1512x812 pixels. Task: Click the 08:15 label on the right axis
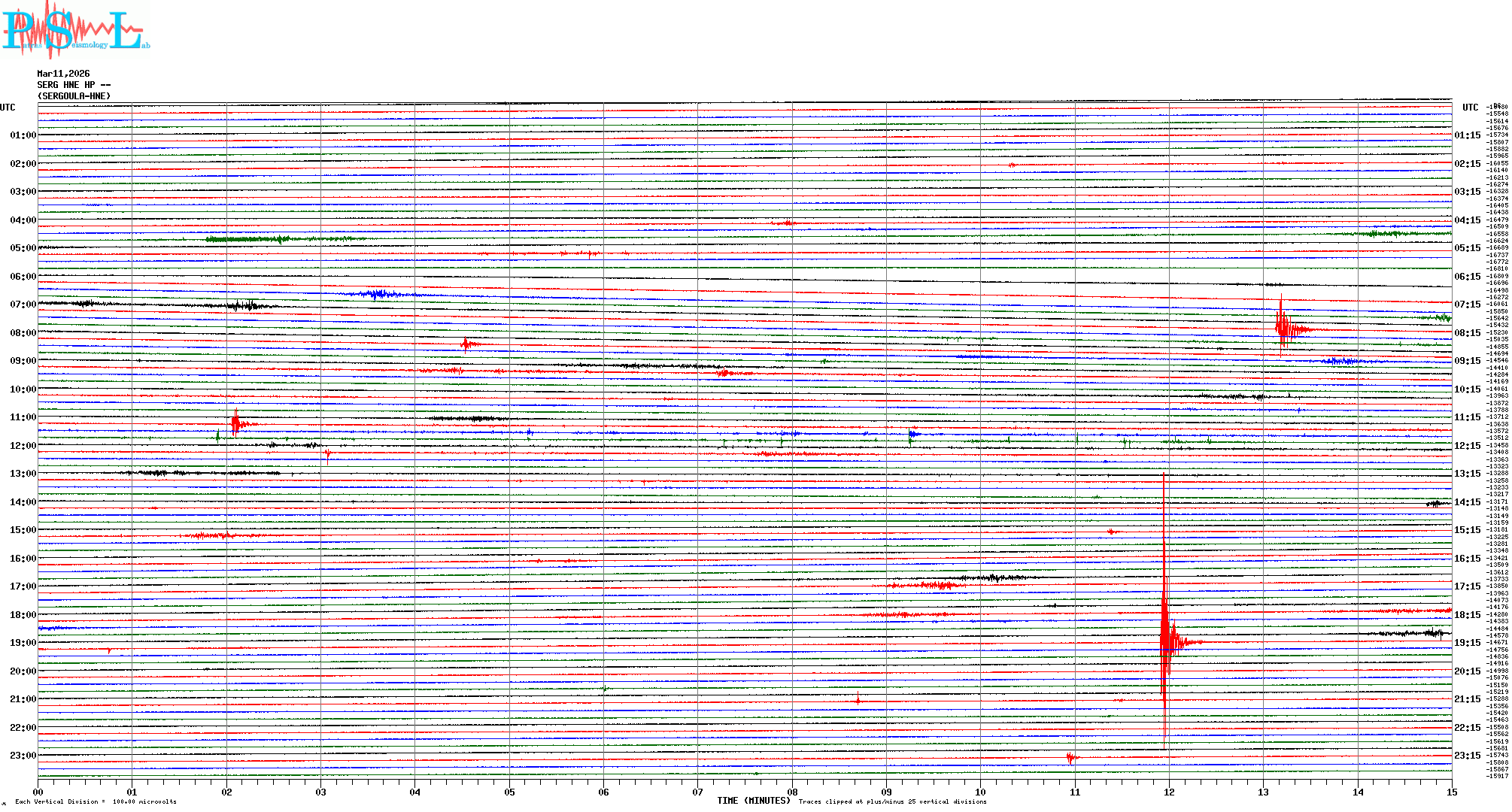point(1467,333)
